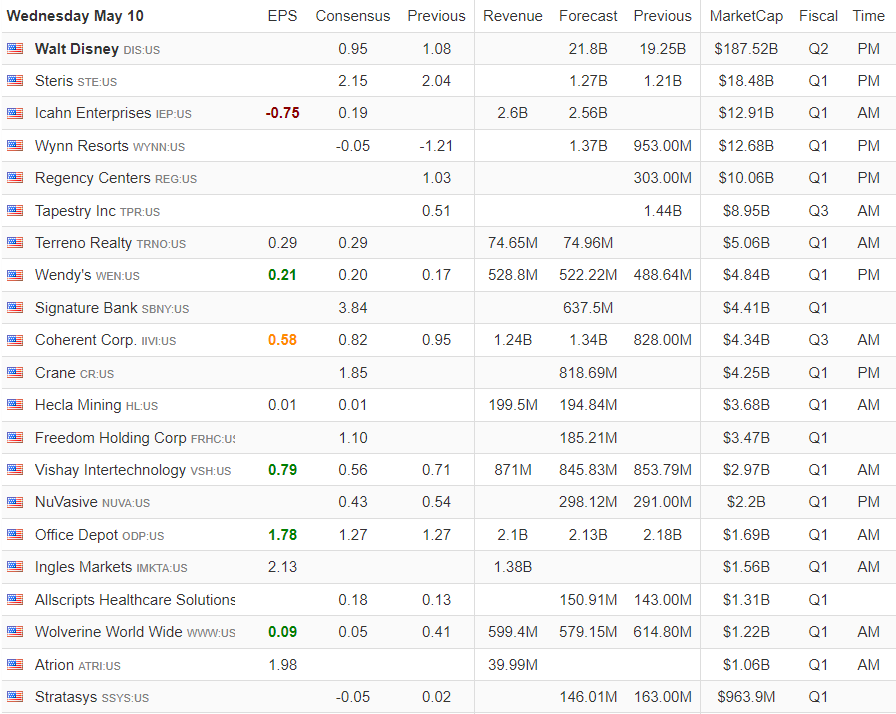
Task: Click the Consensus column header
Action: (x=353, y=16)
